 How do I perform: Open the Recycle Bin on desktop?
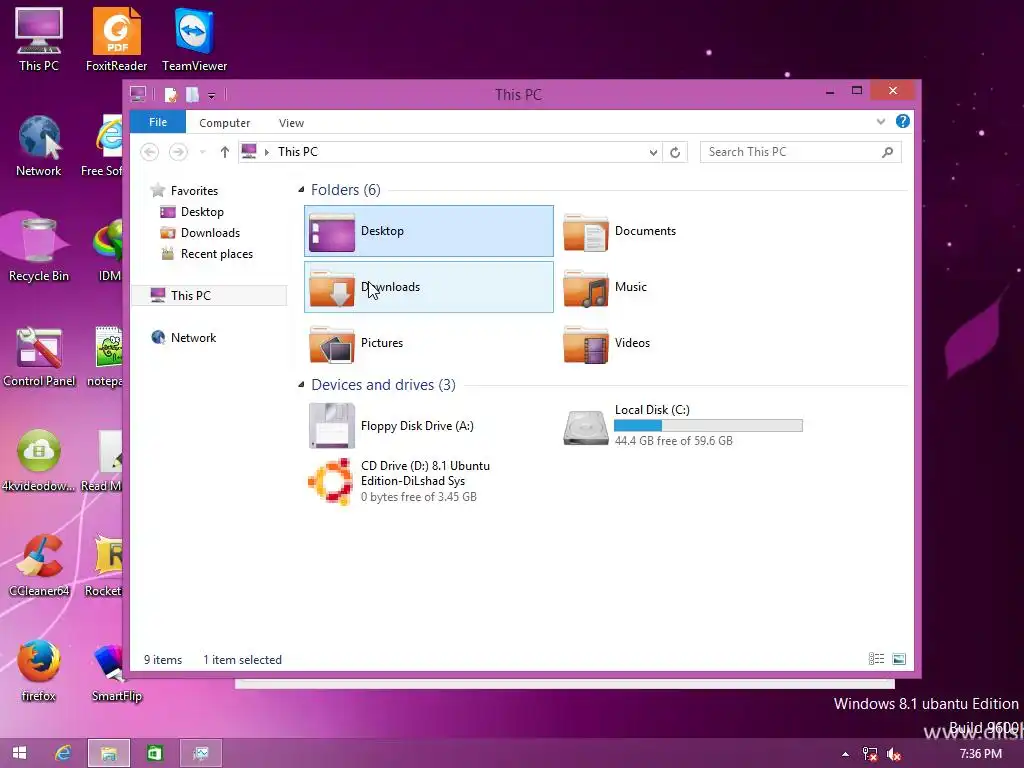(39, 250)
